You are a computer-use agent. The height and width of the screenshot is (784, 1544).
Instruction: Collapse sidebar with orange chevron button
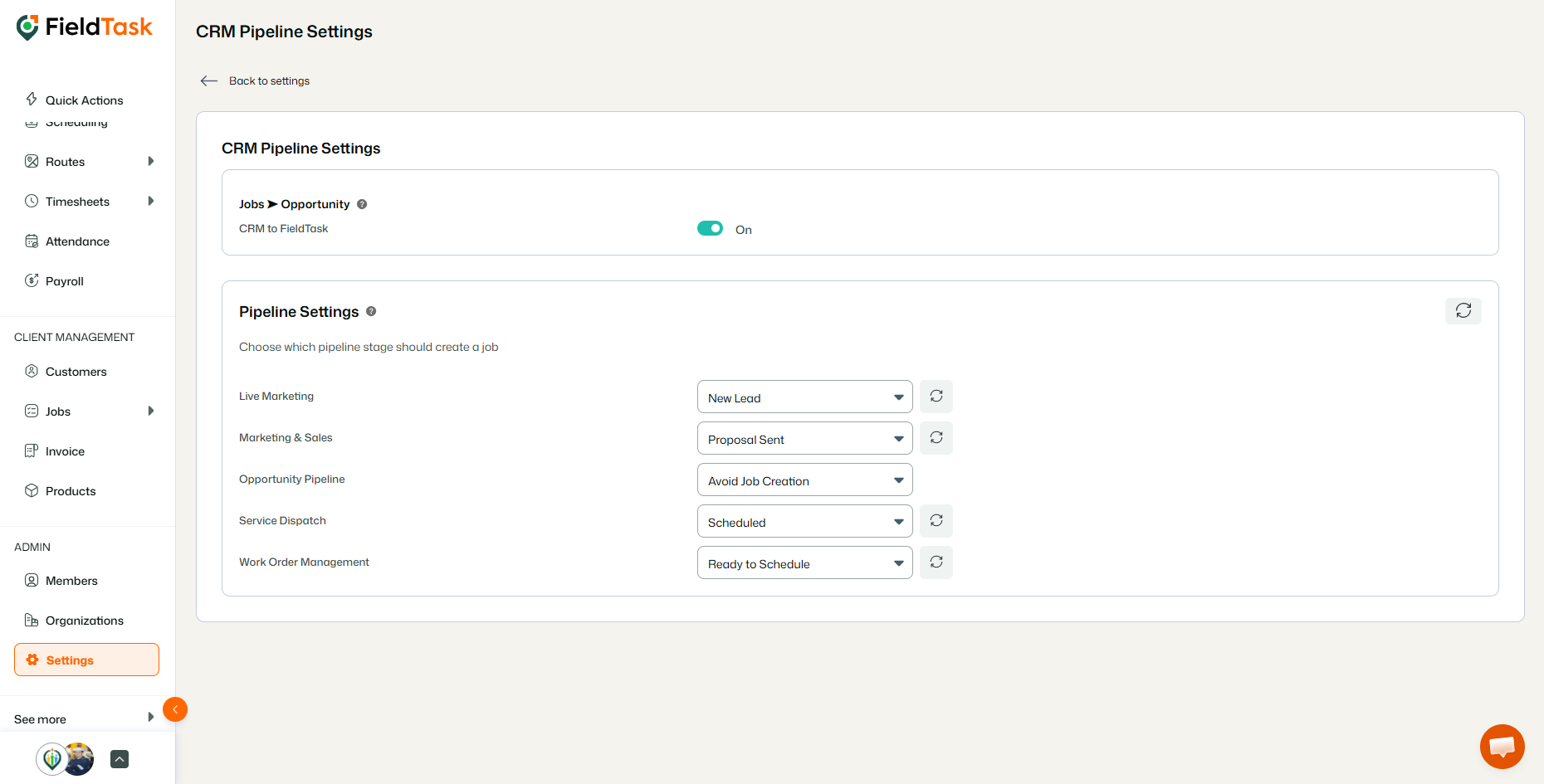175,709
